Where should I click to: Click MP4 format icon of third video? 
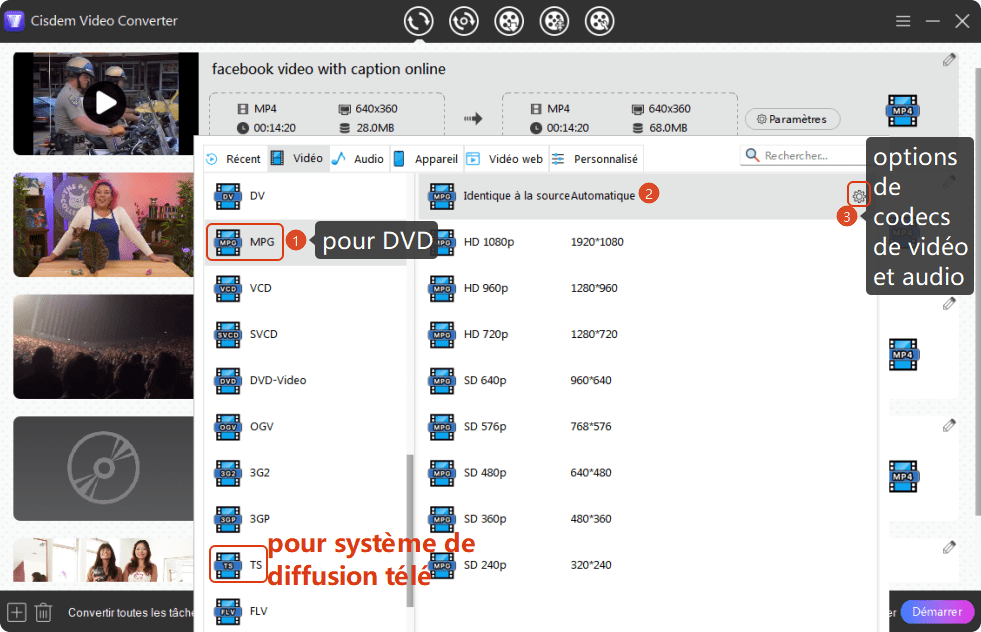coord(903,355)
